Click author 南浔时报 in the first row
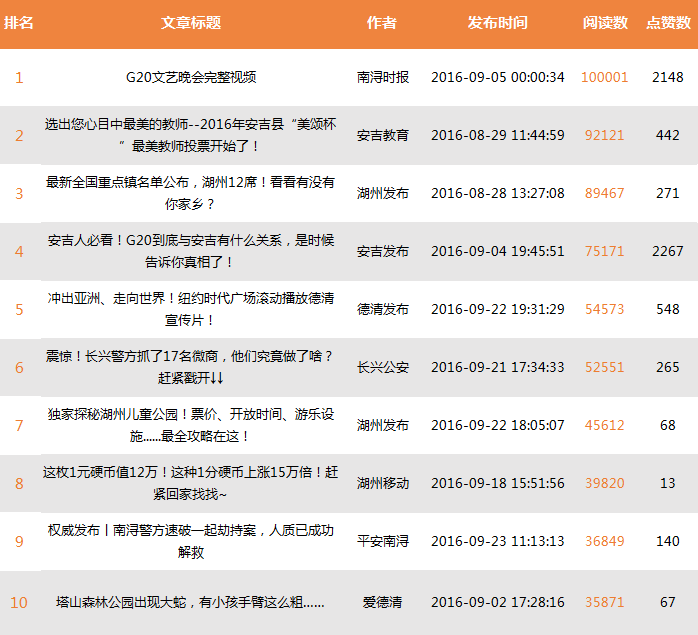Screen dimensions: 698x635 coord(383,77)
